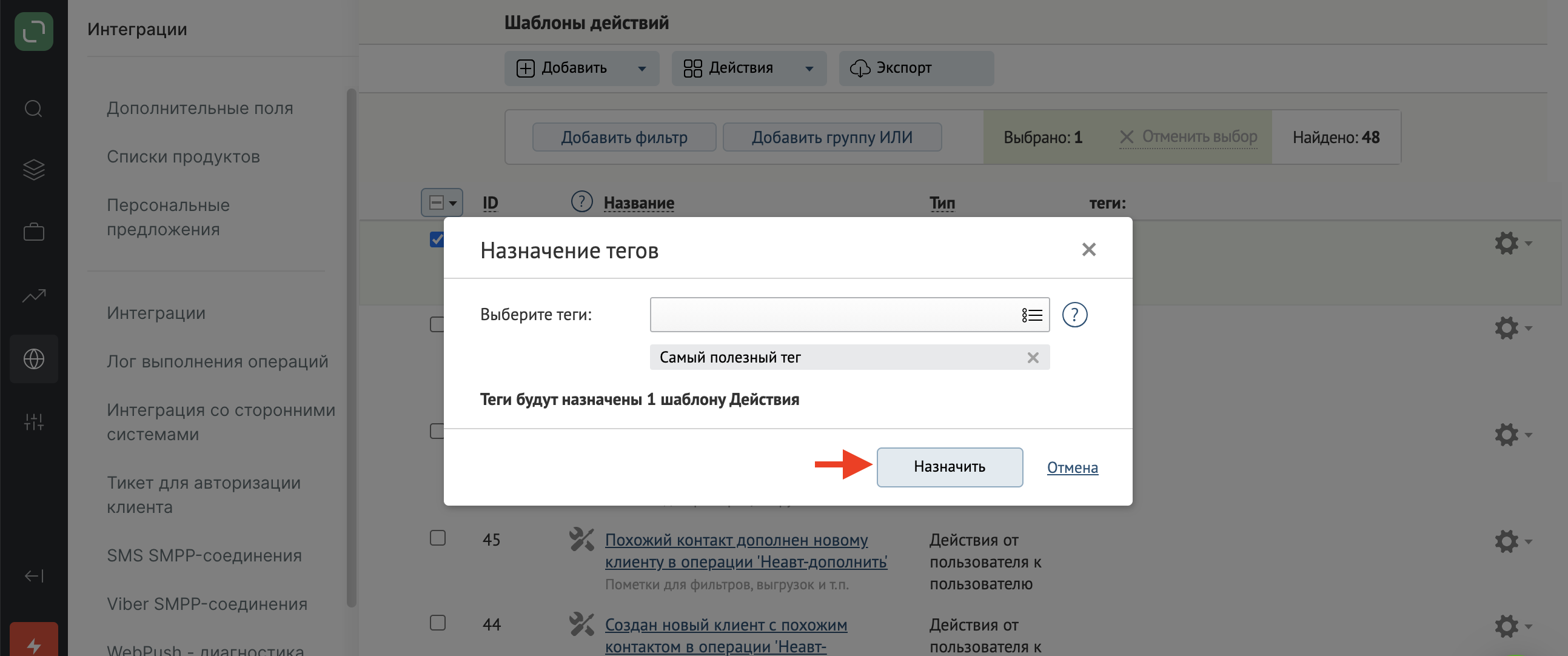
Task: Sort table by 'ID' column header
Action: click(x=490, y=202)
